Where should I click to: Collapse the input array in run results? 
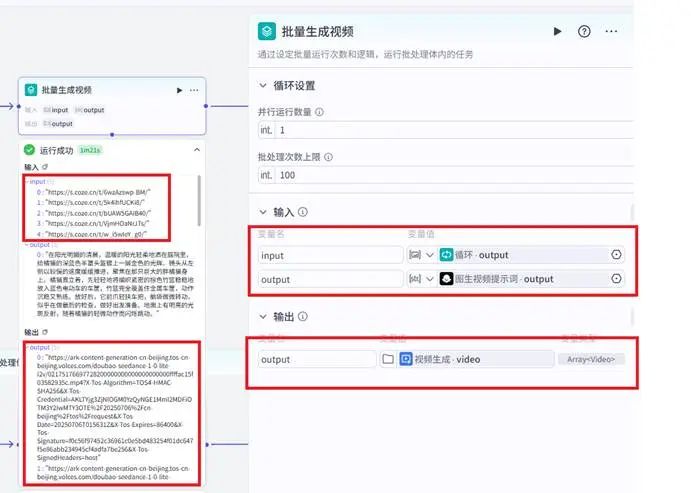click(27, 182)
